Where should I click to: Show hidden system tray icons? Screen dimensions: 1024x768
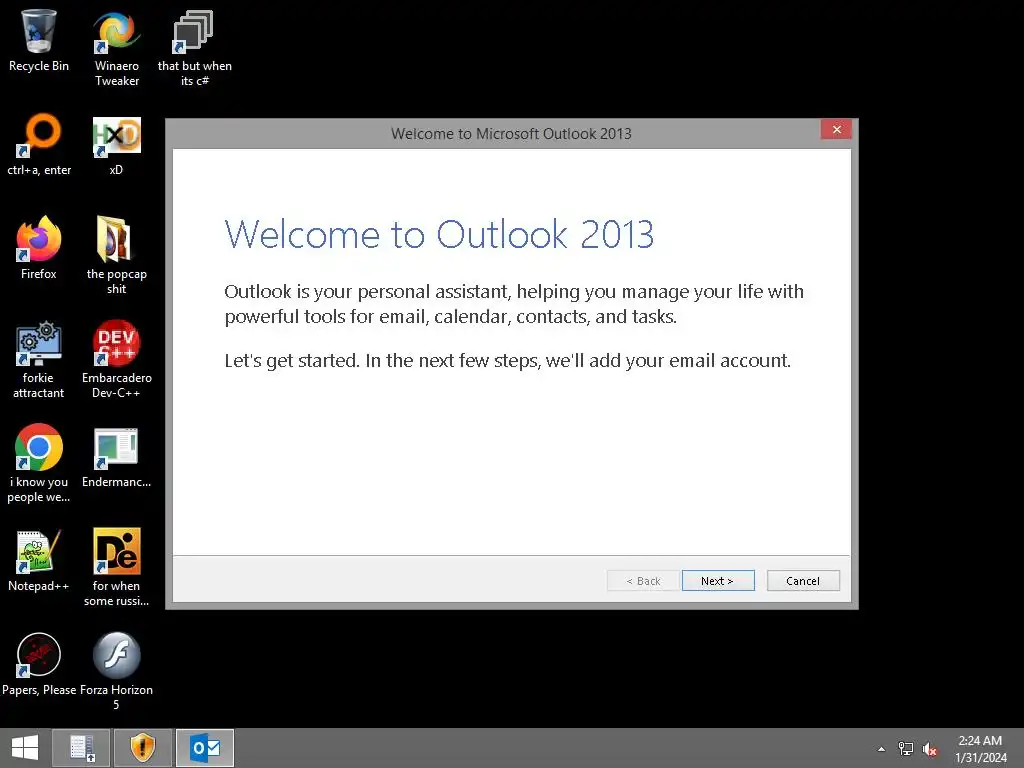[x=881, y=749]
